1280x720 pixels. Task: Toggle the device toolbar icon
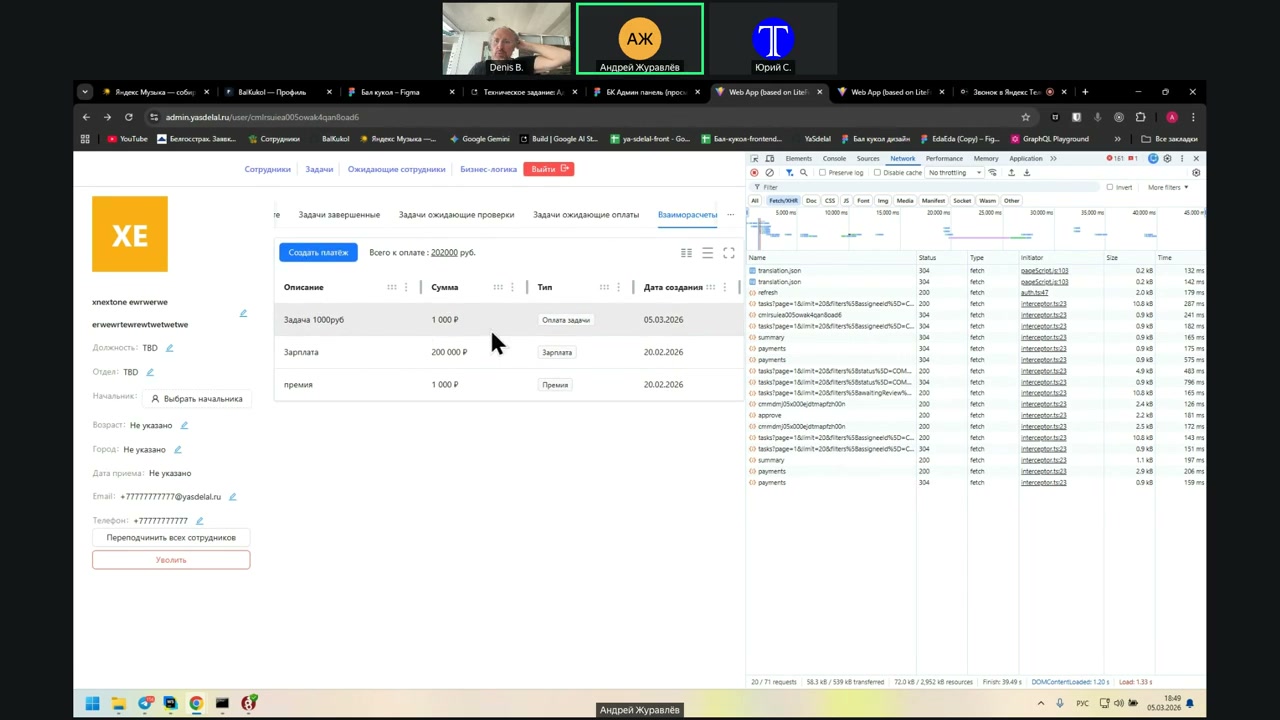point(769,159)
